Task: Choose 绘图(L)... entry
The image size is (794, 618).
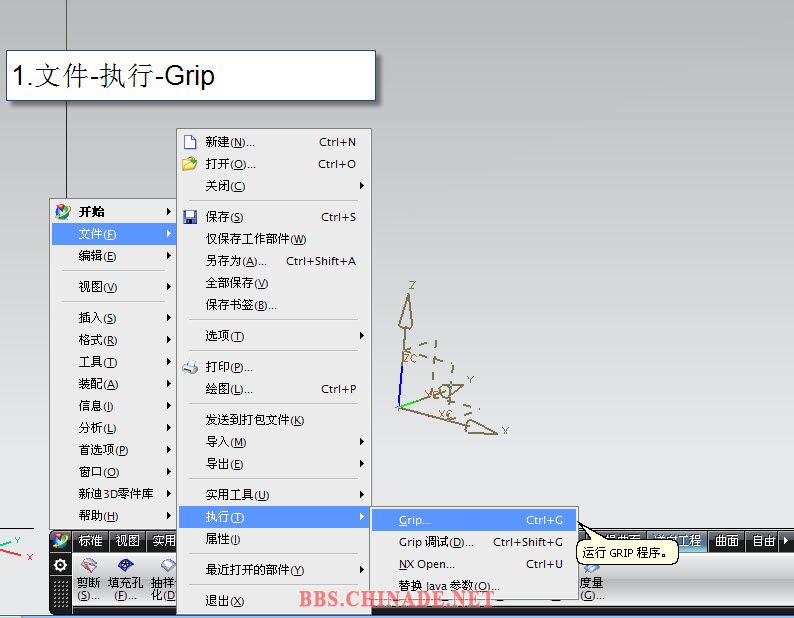Action: [273, 389]
